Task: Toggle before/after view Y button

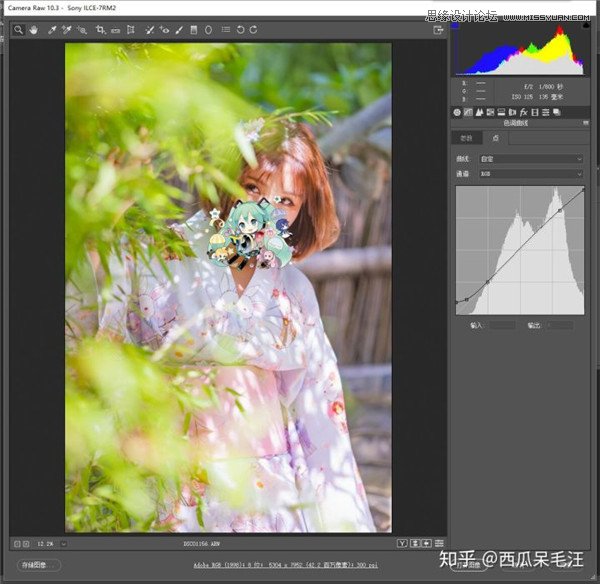Action: pos(402,543)
